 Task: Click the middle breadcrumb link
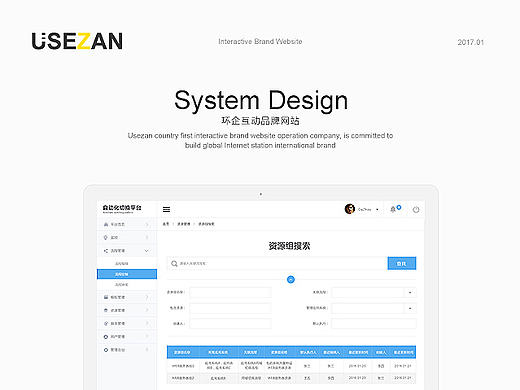(x=184, y=224)
